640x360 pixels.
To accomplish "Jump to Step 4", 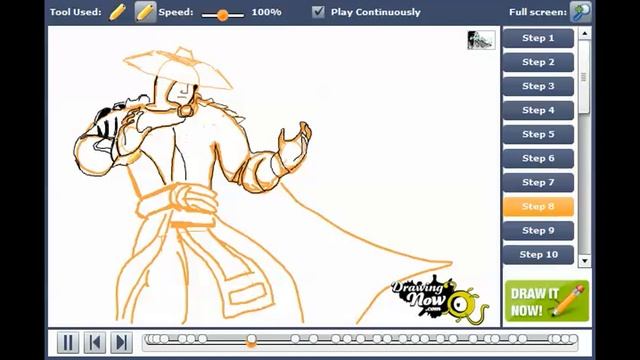I will click(x=538, y=110).
